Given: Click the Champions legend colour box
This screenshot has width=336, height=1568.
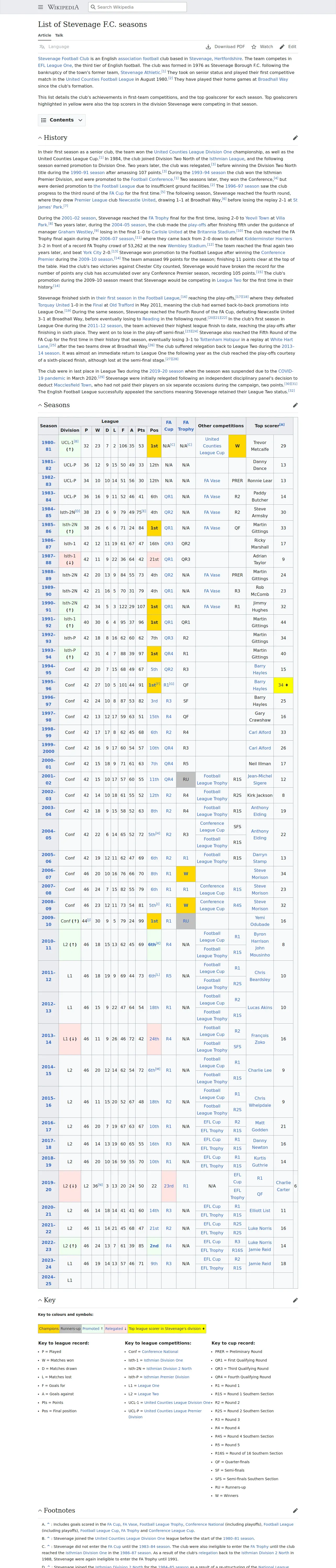Looking at the screenshot, I should 49,1329.
